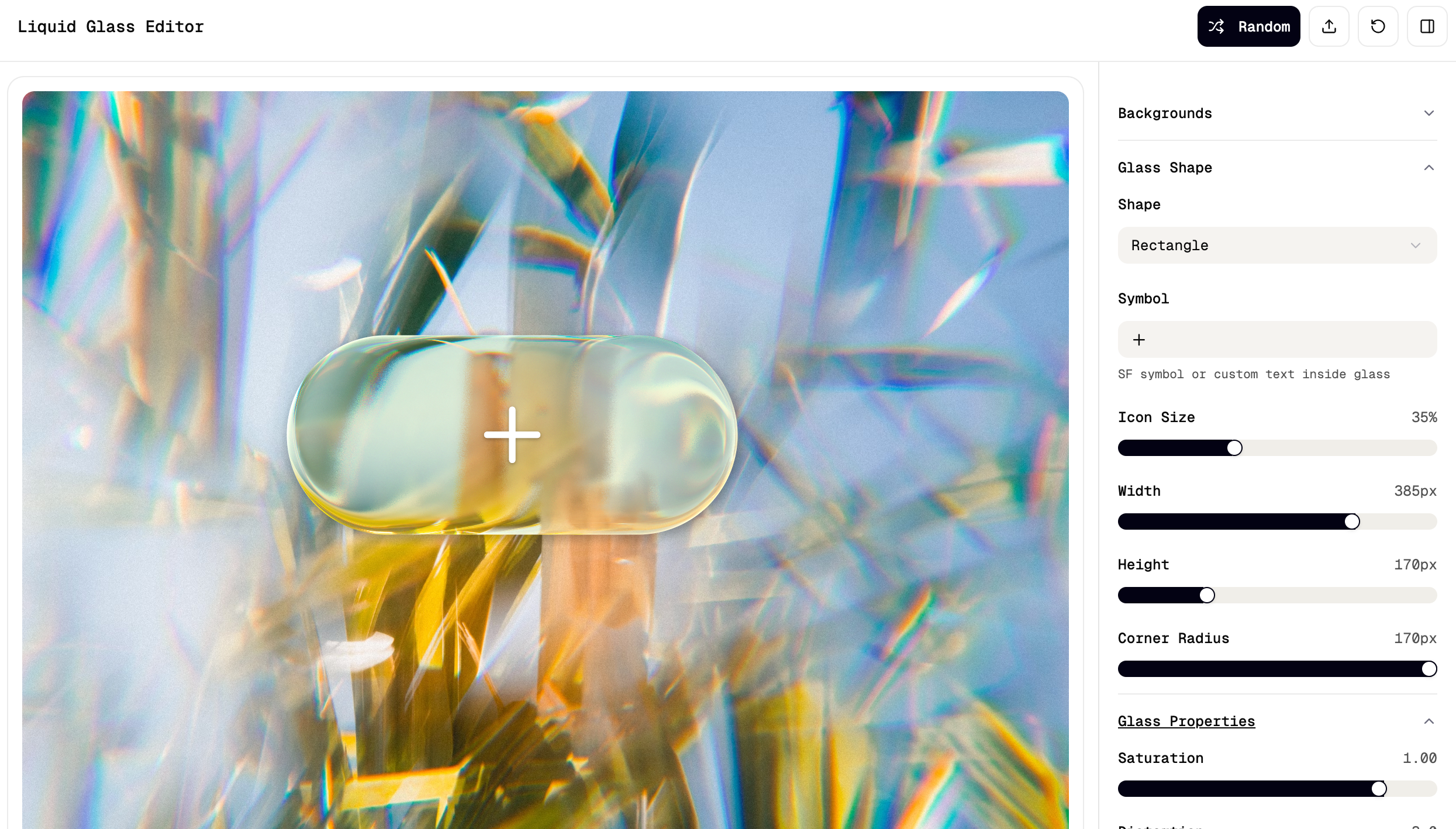Click the Width slider handle
This screenshot has width=1456, height=829.
click(x=1352, y=521)
